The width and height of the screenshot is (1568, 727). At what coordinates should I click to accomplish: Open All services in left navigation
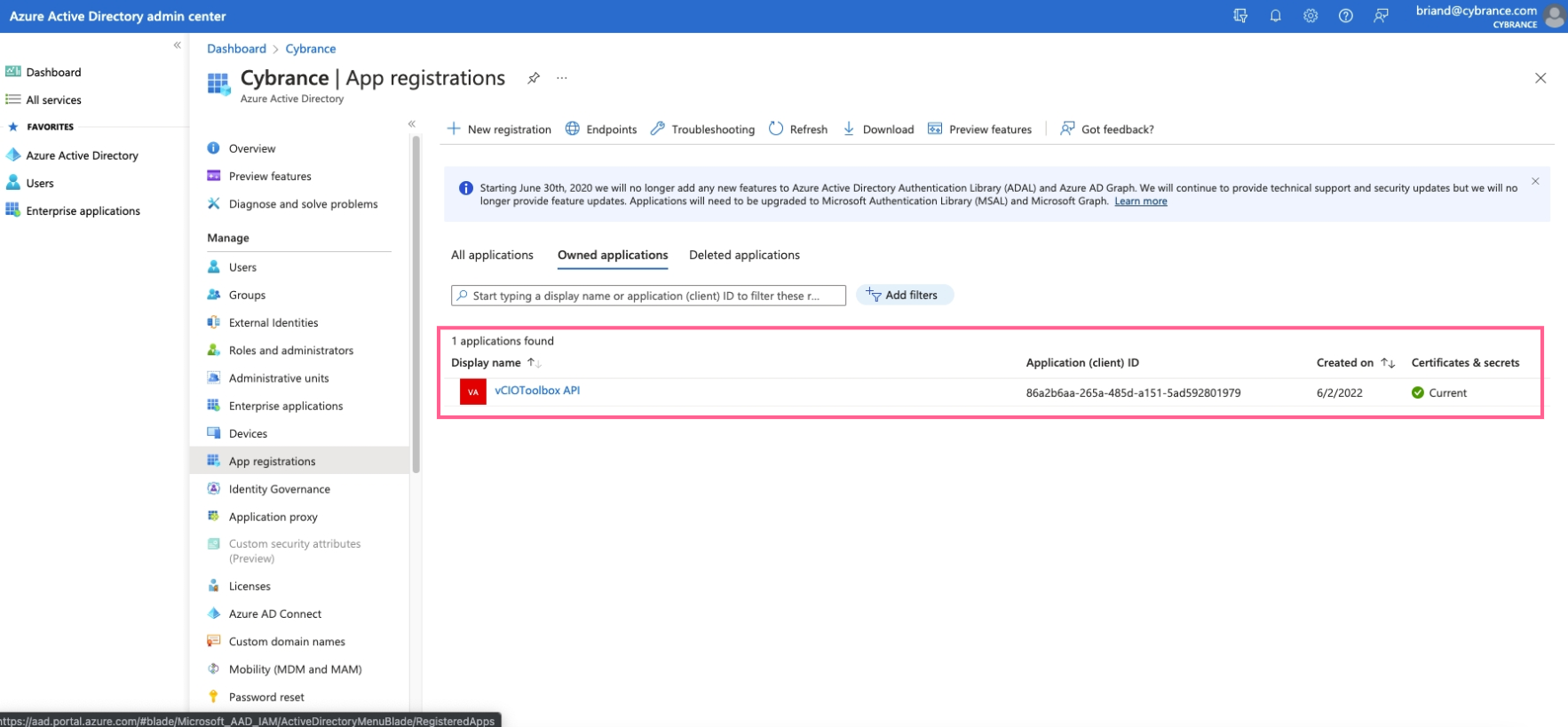pos(53,100)
